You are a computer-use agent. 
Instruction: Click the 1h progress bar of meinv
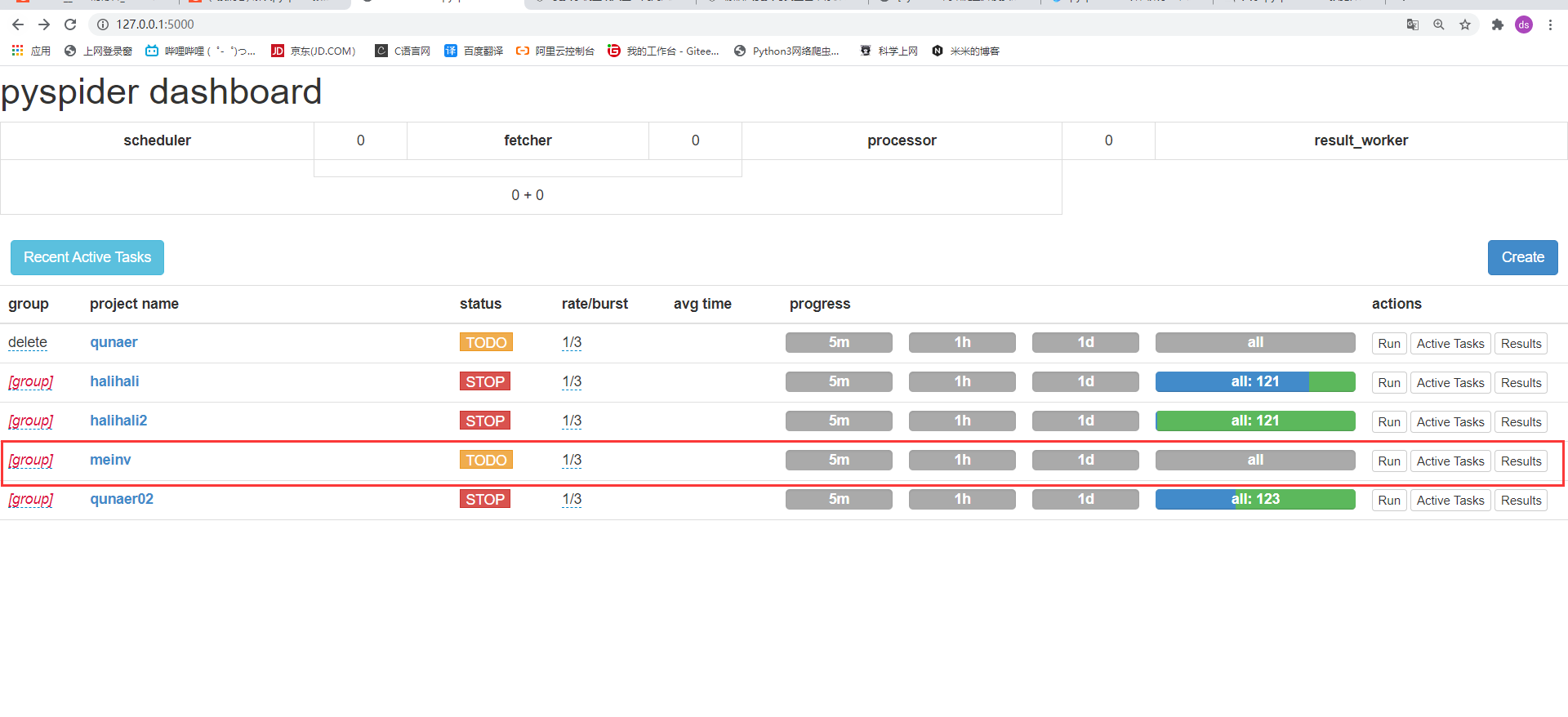coord(962,460)
